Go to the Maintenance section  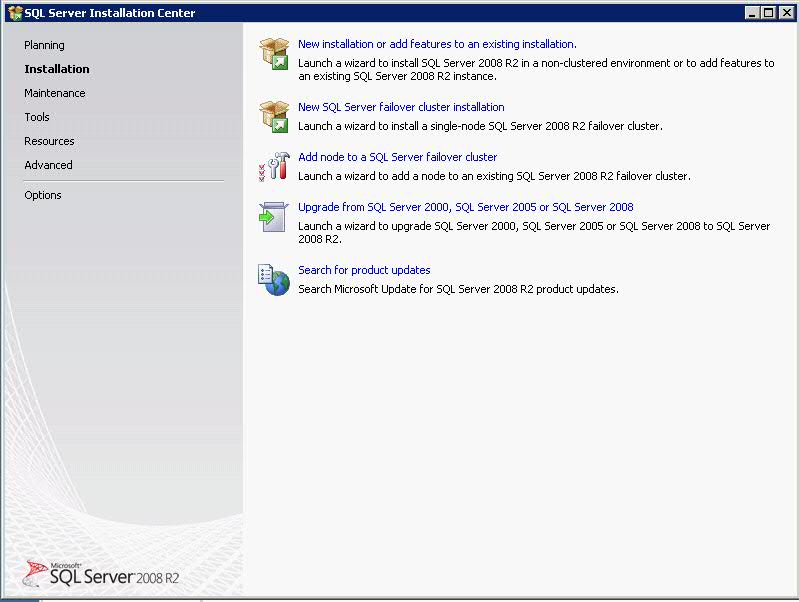pos(55,93)
